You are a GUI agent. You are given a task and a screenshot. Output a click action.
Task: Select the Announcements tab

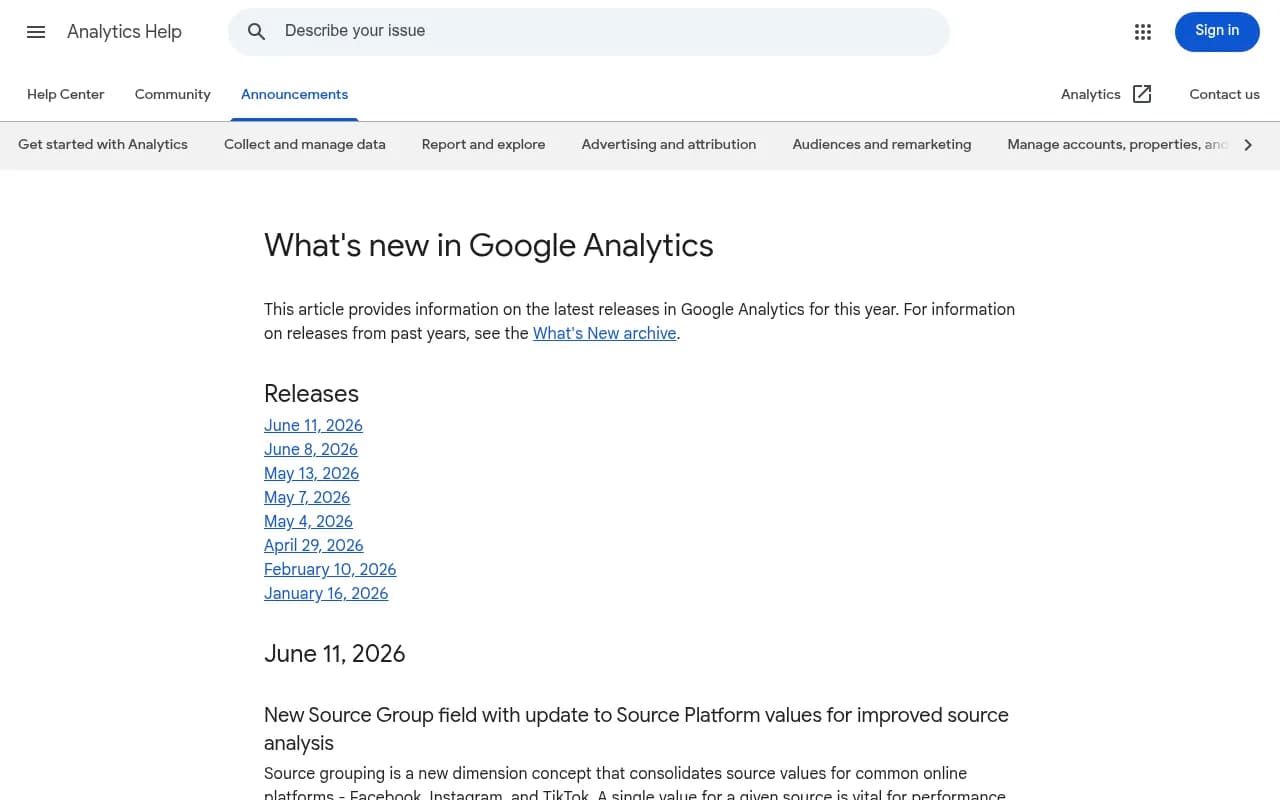[294, 94]
